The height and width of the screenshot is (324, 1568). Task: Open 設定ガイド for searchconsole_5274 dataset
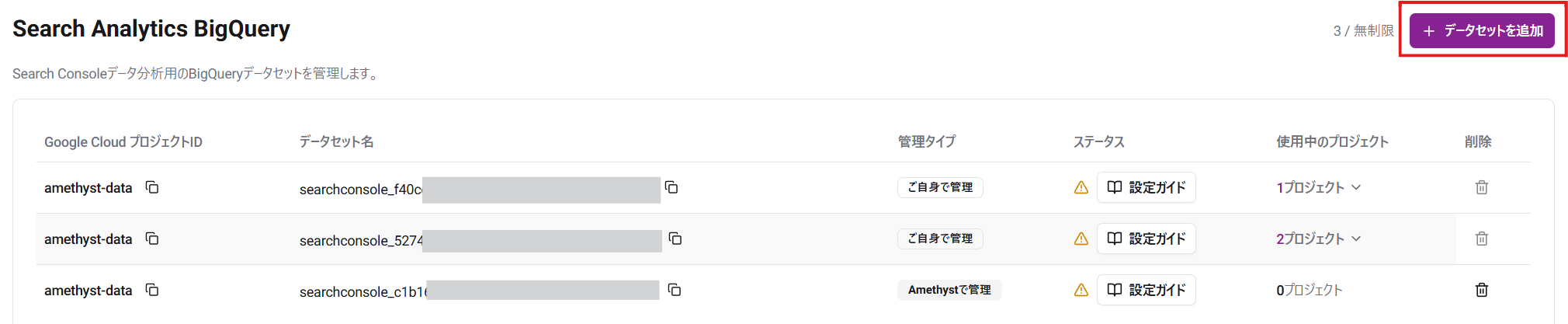pyautogui.click(x=1146, y=239)
